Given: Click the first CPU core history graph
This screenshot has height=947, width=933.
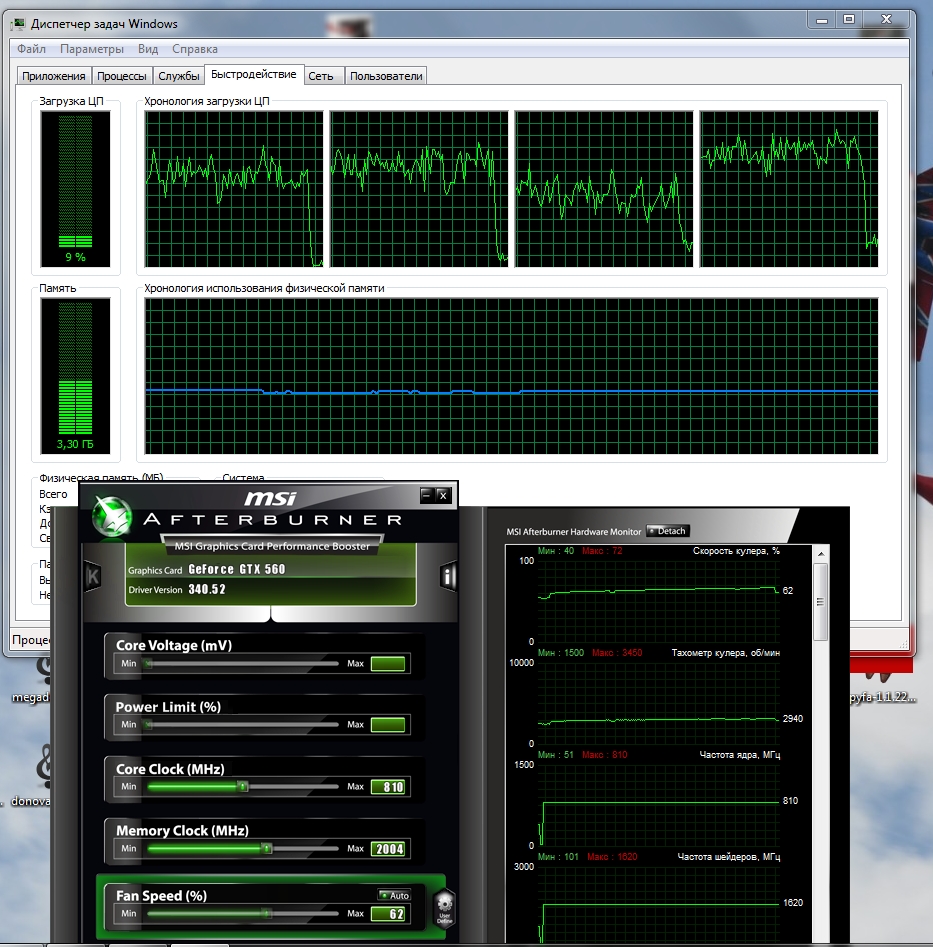Looking at the screenshot, I should point(234,188).
